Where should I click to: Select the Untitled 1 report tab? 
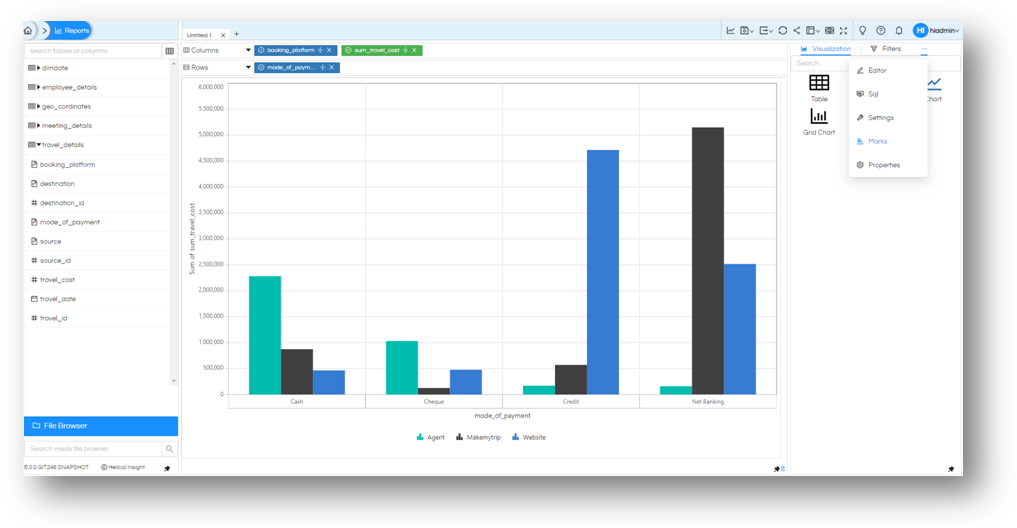(x=199, y=35)
